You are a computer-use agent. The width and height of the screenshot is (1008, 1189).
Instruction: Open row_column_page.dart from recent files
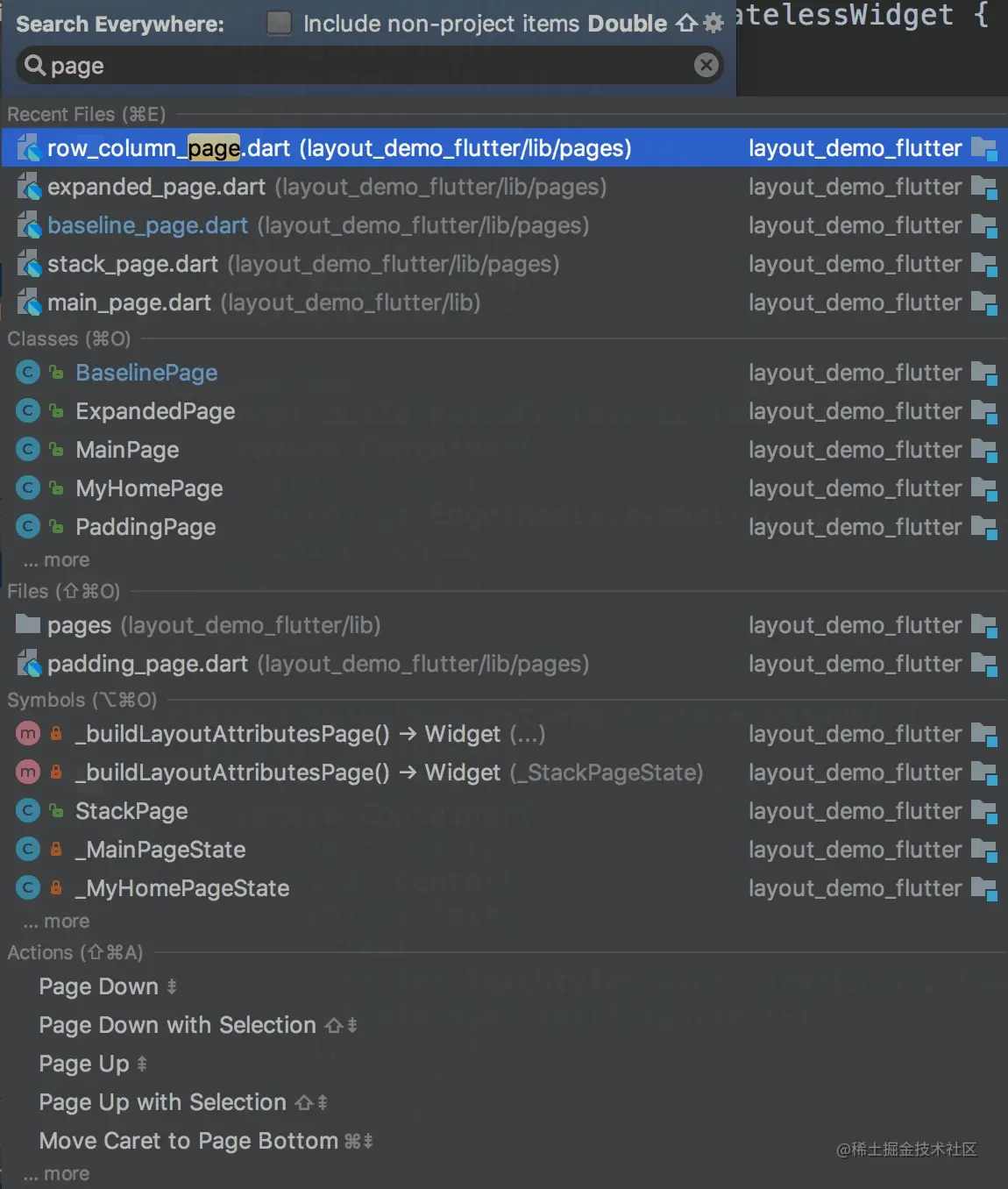338,148
